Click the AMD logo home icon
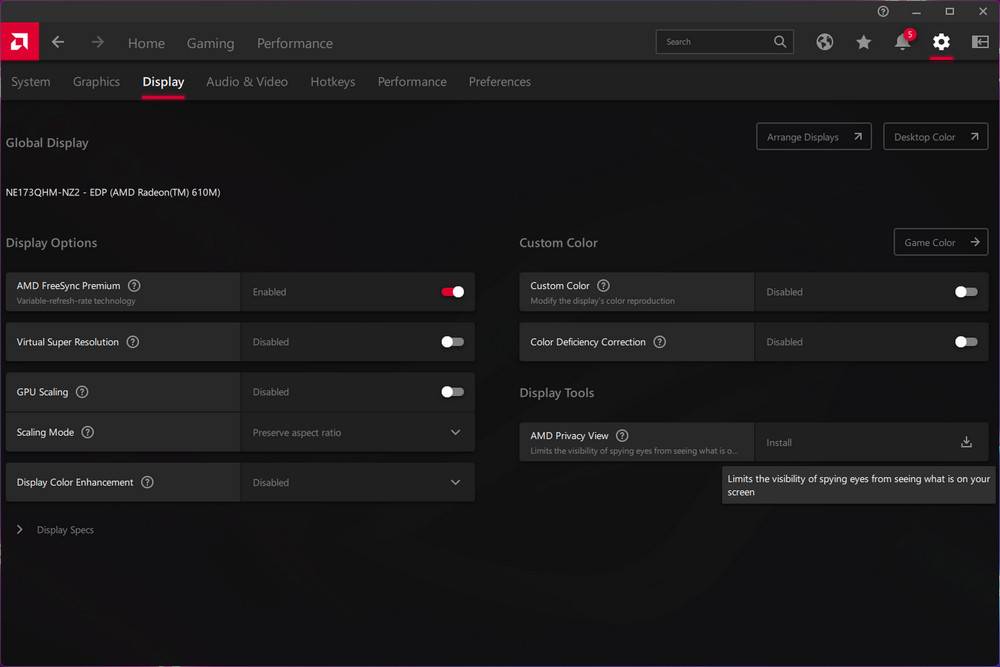 click(x=19, y=42)
